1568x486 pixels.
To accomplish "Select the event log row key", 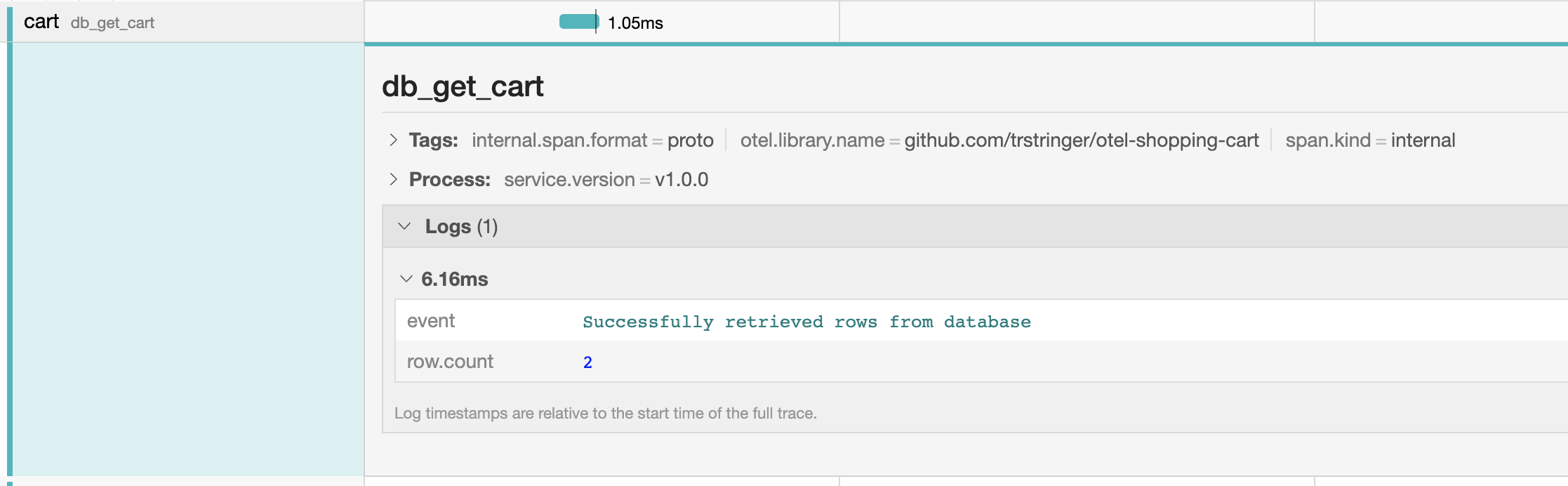I will click(x=431, y=321).
